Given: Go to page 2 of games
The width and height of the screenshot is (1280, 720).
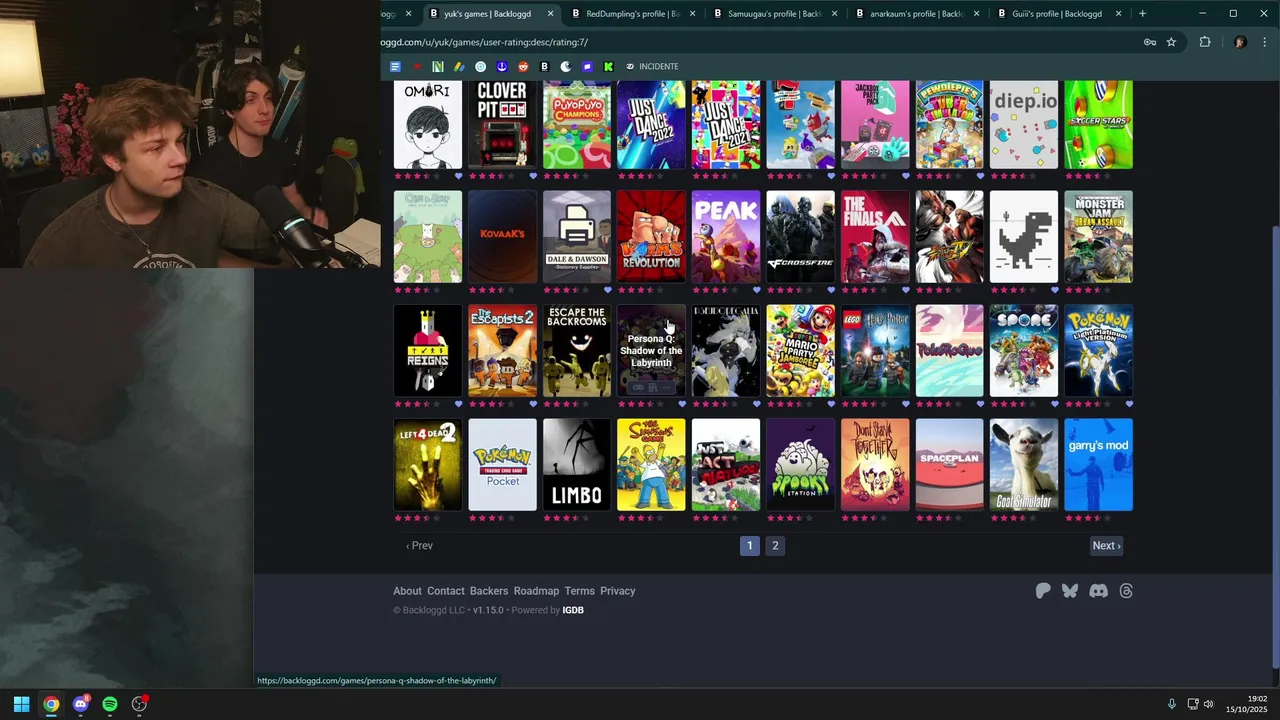Looking at the screenshot, I should [x=775, y=545].
